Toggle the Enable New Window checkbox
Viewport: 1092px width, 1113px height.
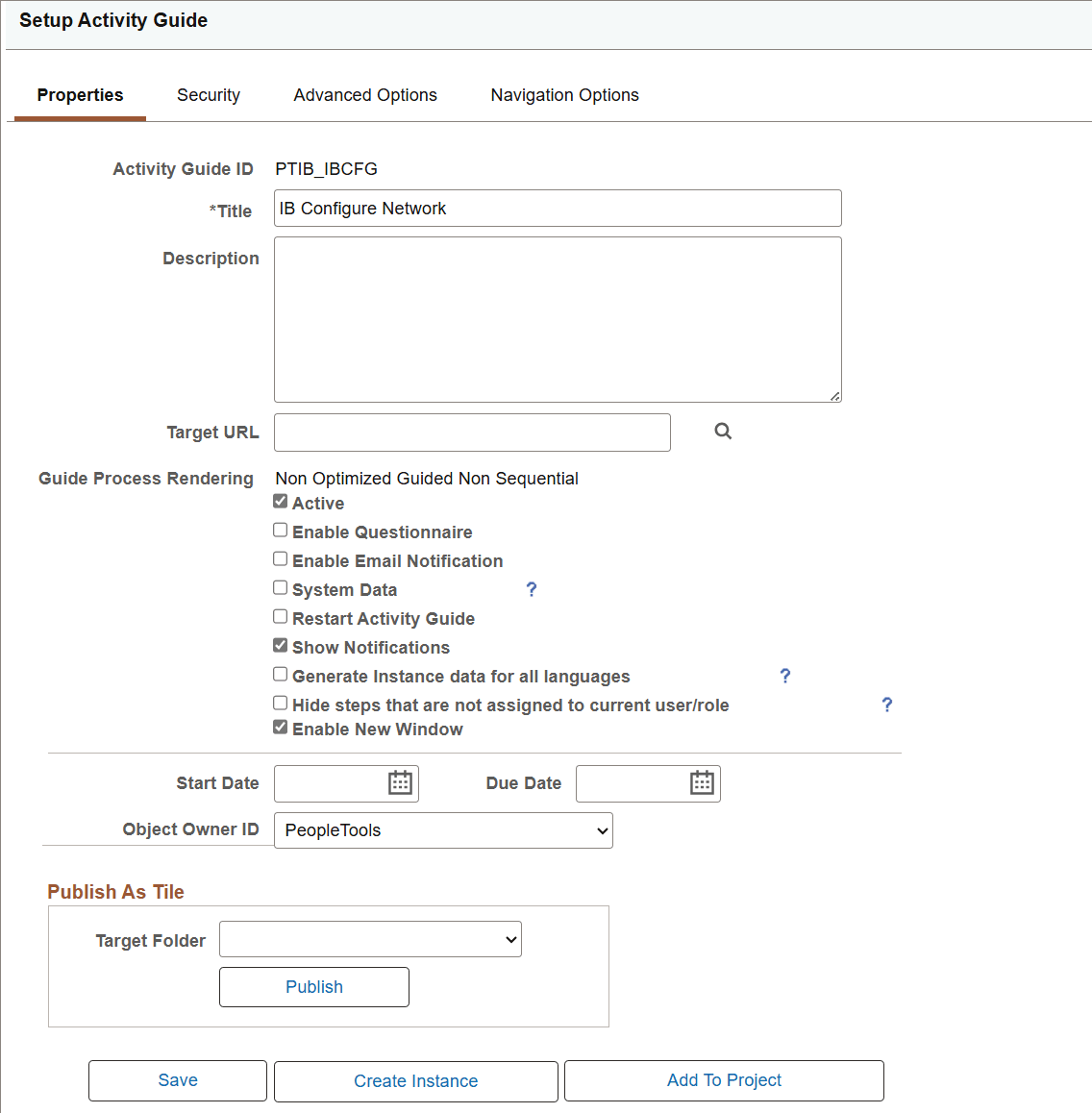coord(280,727)
